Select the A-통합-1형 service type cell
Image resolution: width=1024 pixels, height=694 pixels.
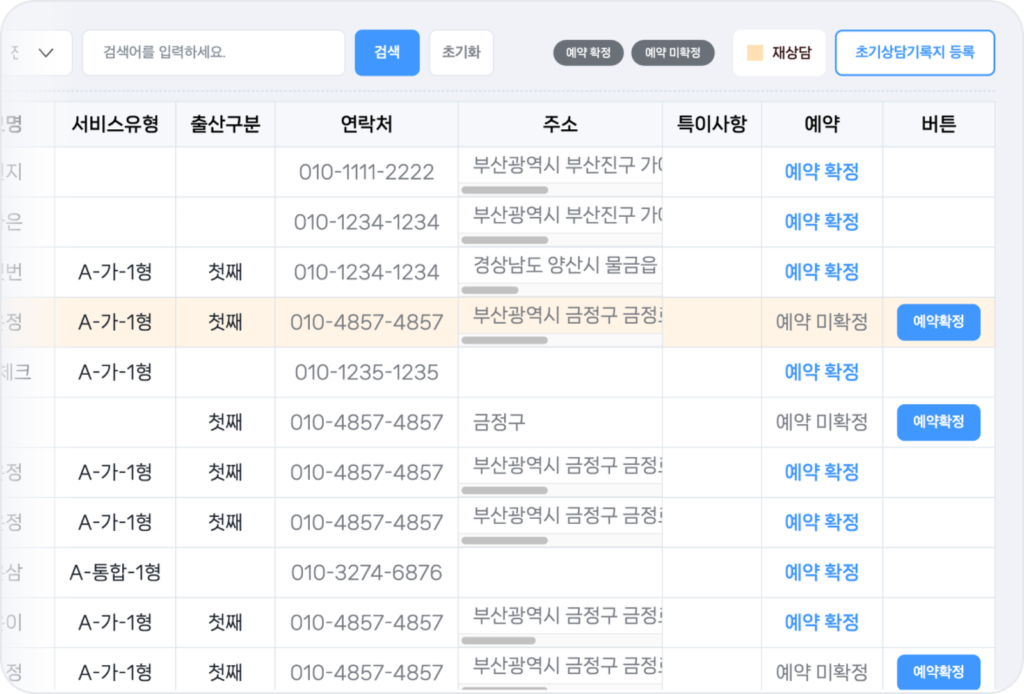(x=115, y=572)
